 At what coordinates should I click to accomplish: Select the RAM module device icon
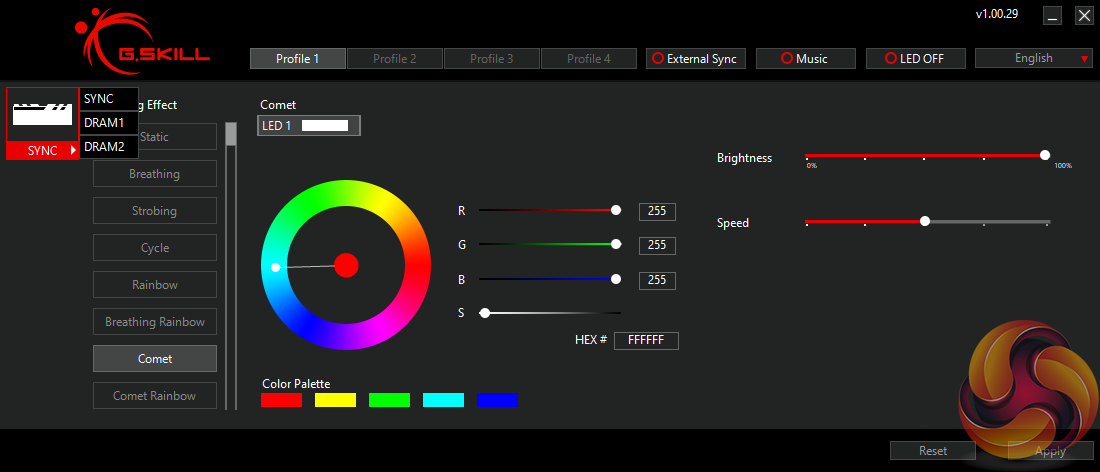[x=43, y=114]
